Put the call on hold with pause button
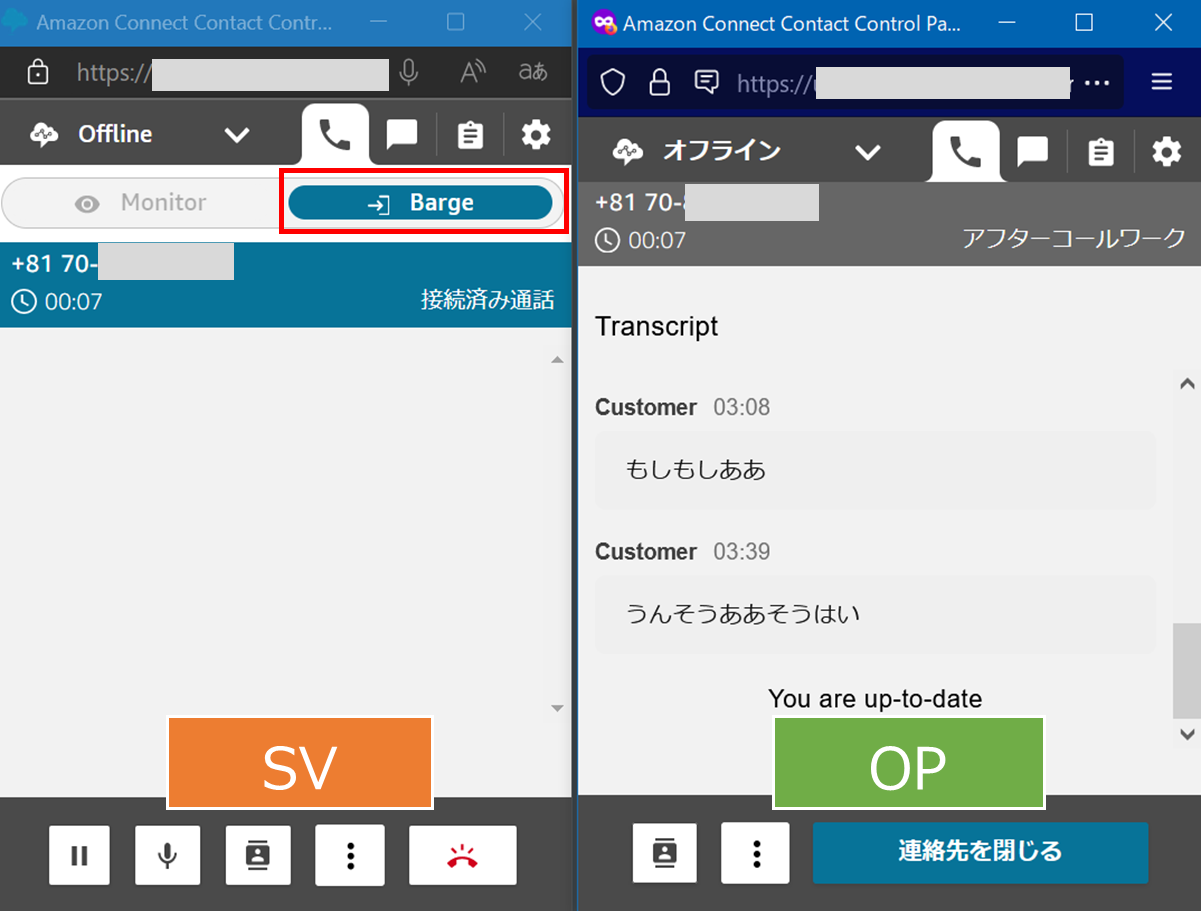The height and width of the screenshot is (911, 1201). [x=79, y=855]
